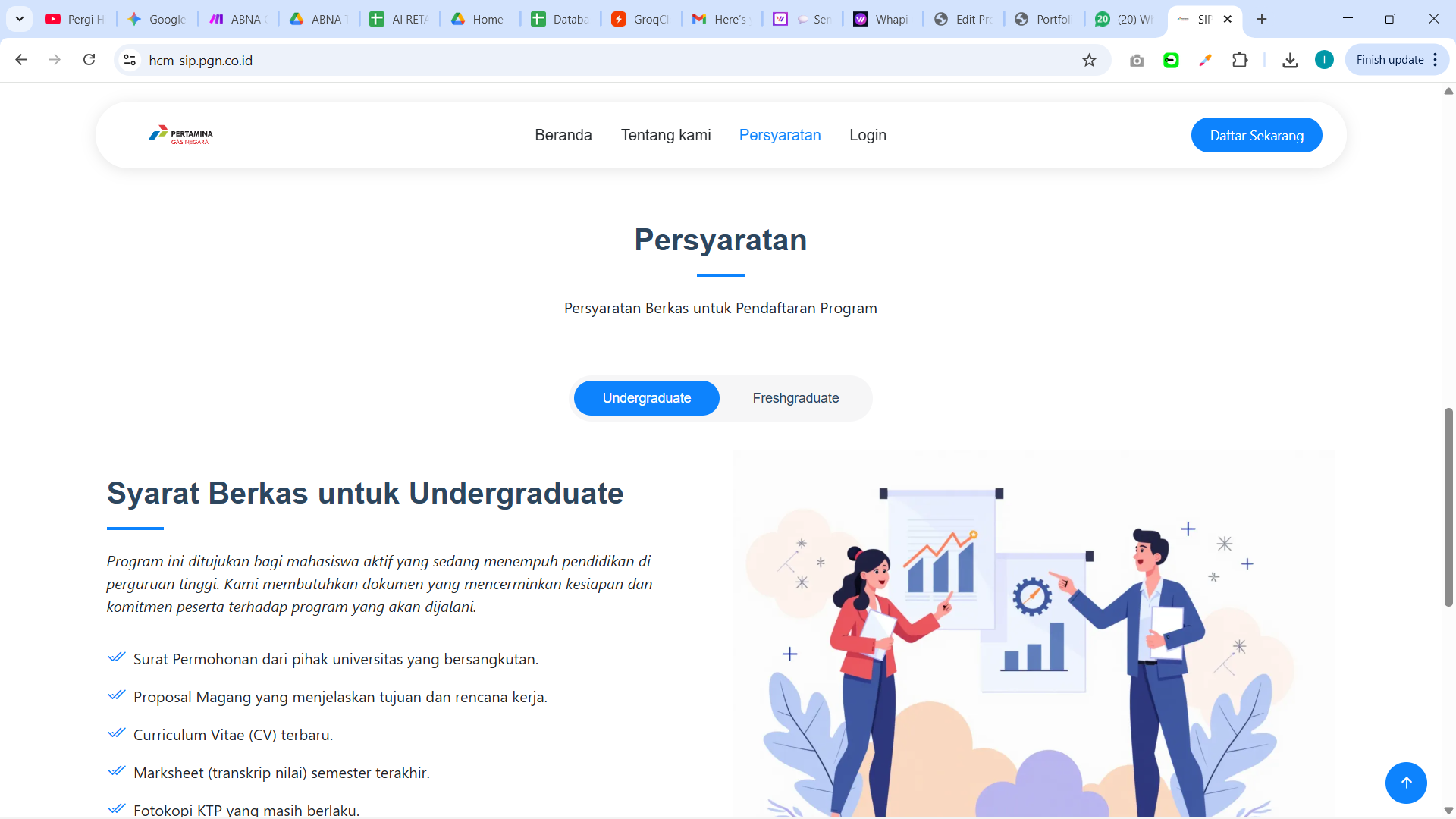Click the presentation illustration image
1456x819 pixels.
tap(1034, 634)
